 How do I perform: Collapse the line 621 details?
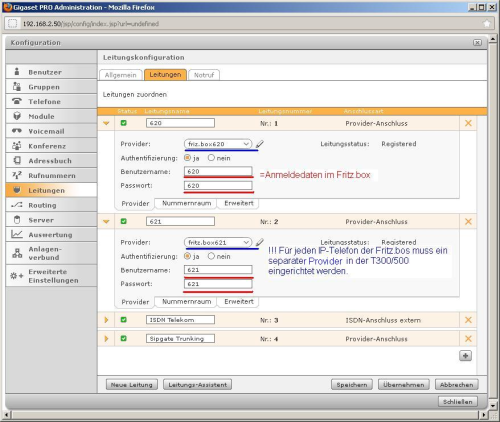[106, 221]
